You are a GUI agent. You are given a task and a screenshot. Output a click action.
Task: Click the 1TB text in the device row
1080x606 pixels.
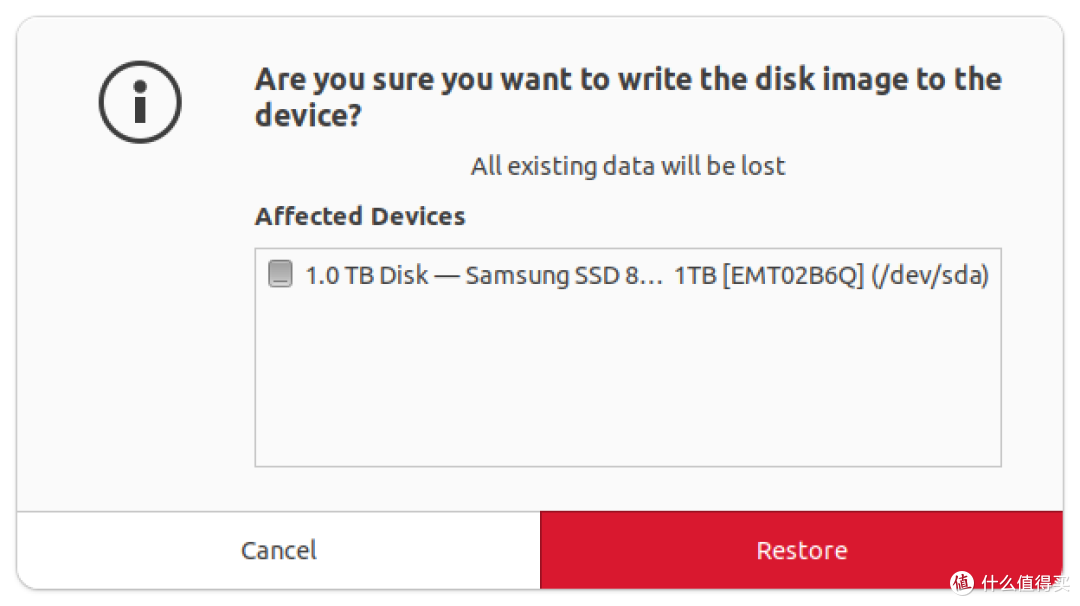(x=695, y=275)
